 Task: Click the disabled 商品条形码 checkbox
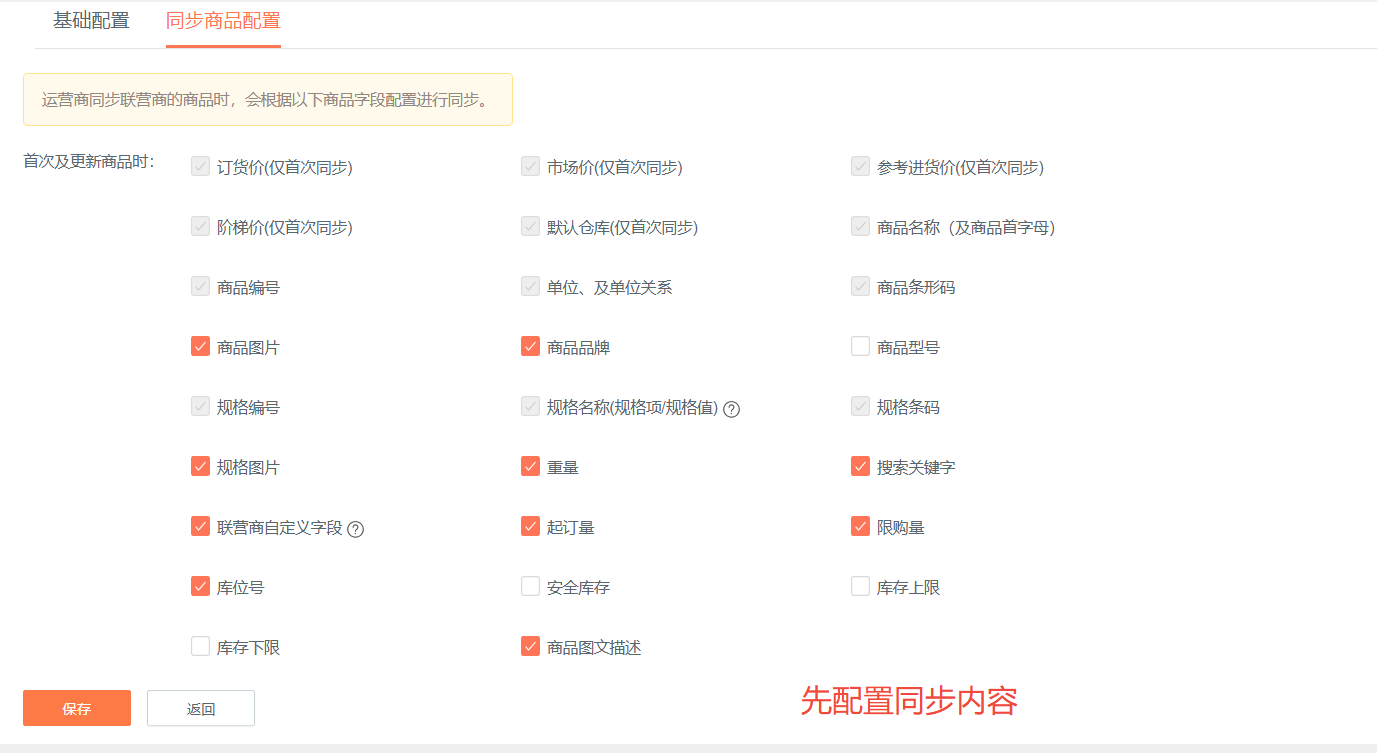(860, 286)
